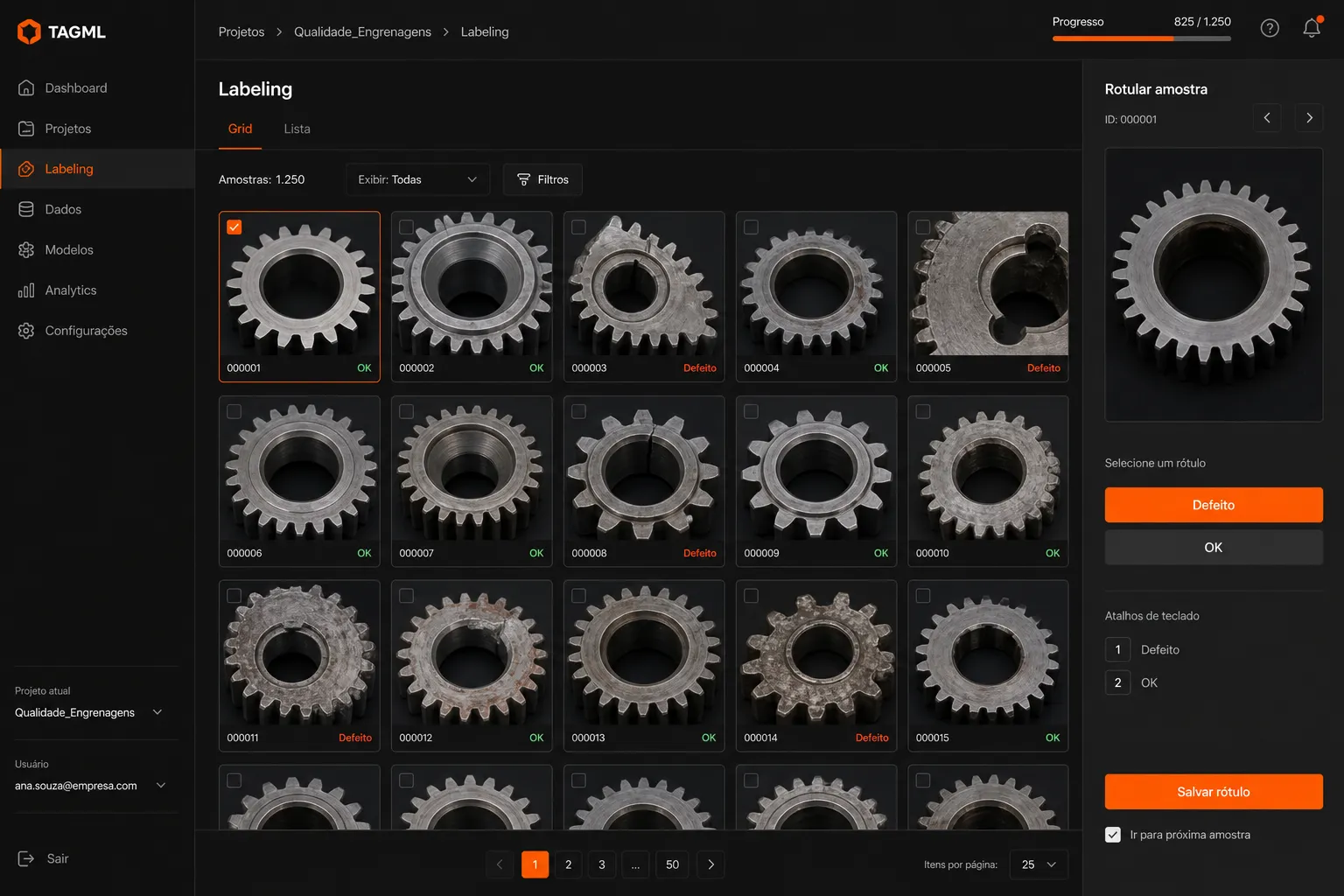Click the Progresso bar

[x=1142, y=38]
